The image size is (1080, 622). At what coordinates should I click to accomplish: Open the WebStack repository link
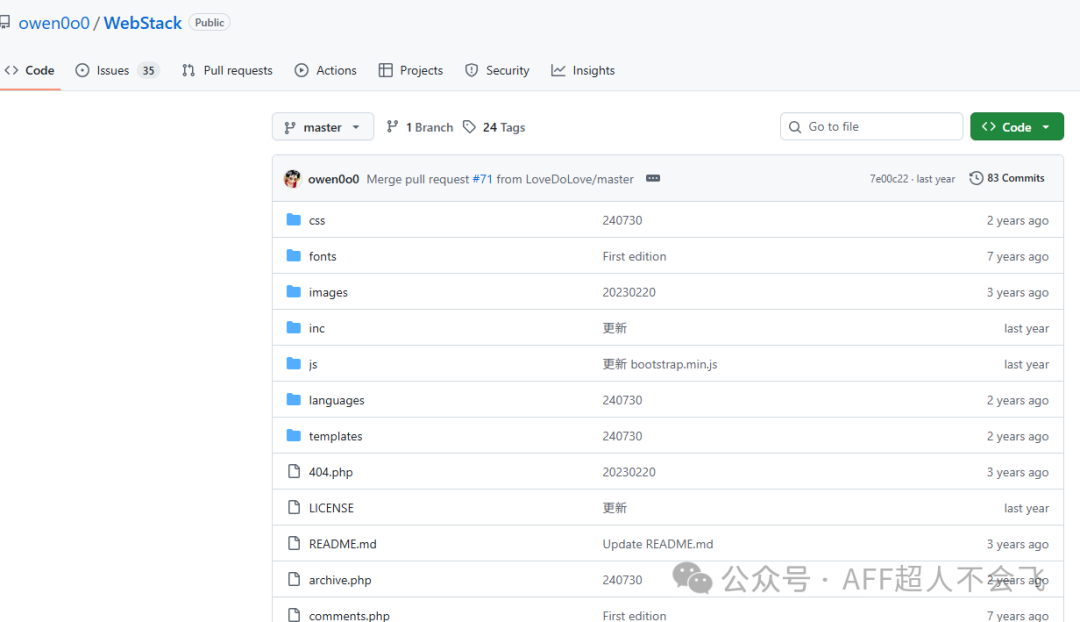143,23
